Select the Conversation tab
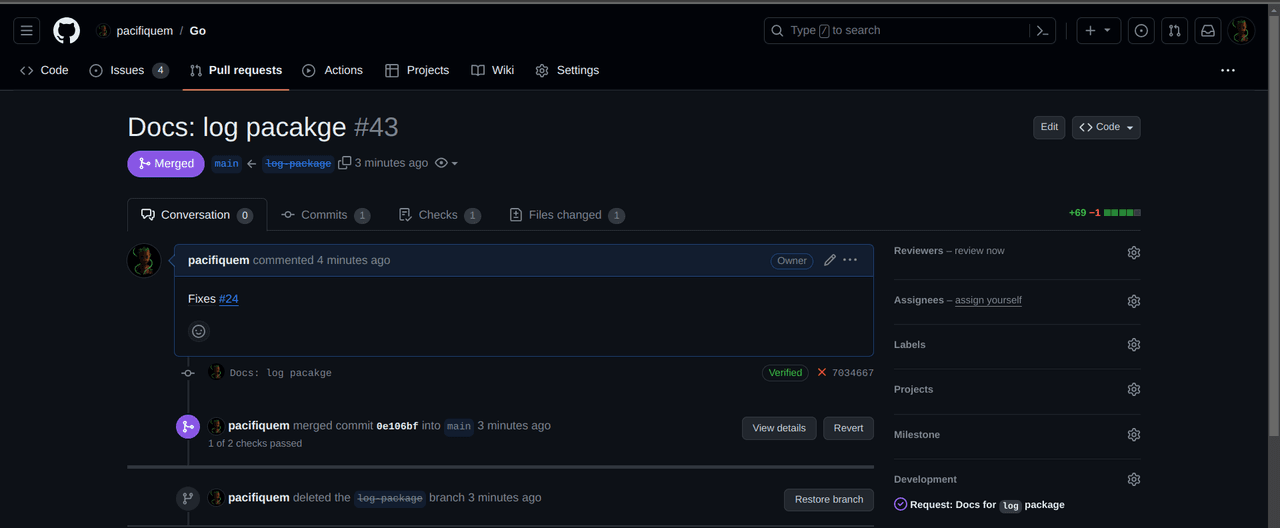This screenshot has height=528, width=1280. click(197, 215)
